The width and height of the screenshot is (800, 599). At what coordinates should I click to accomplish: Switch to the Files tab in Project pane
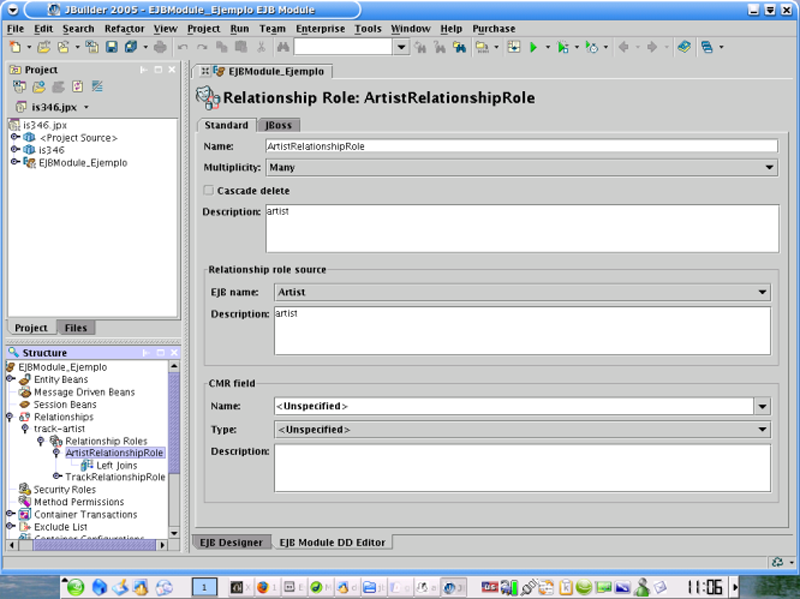(75, 328)
